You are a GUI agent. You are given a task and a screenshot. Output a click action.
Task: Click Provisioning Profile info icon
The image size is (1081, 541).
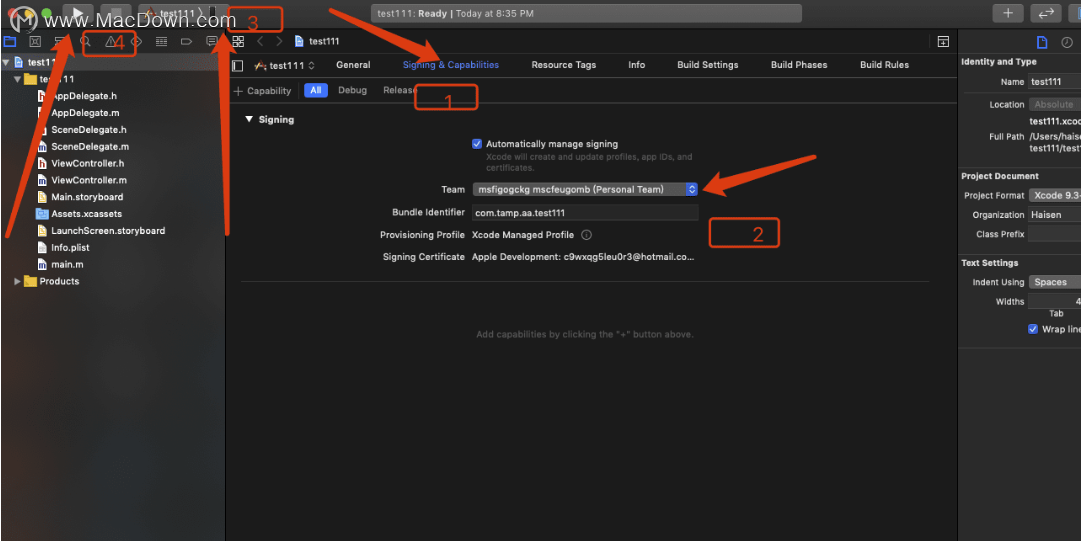586,235
